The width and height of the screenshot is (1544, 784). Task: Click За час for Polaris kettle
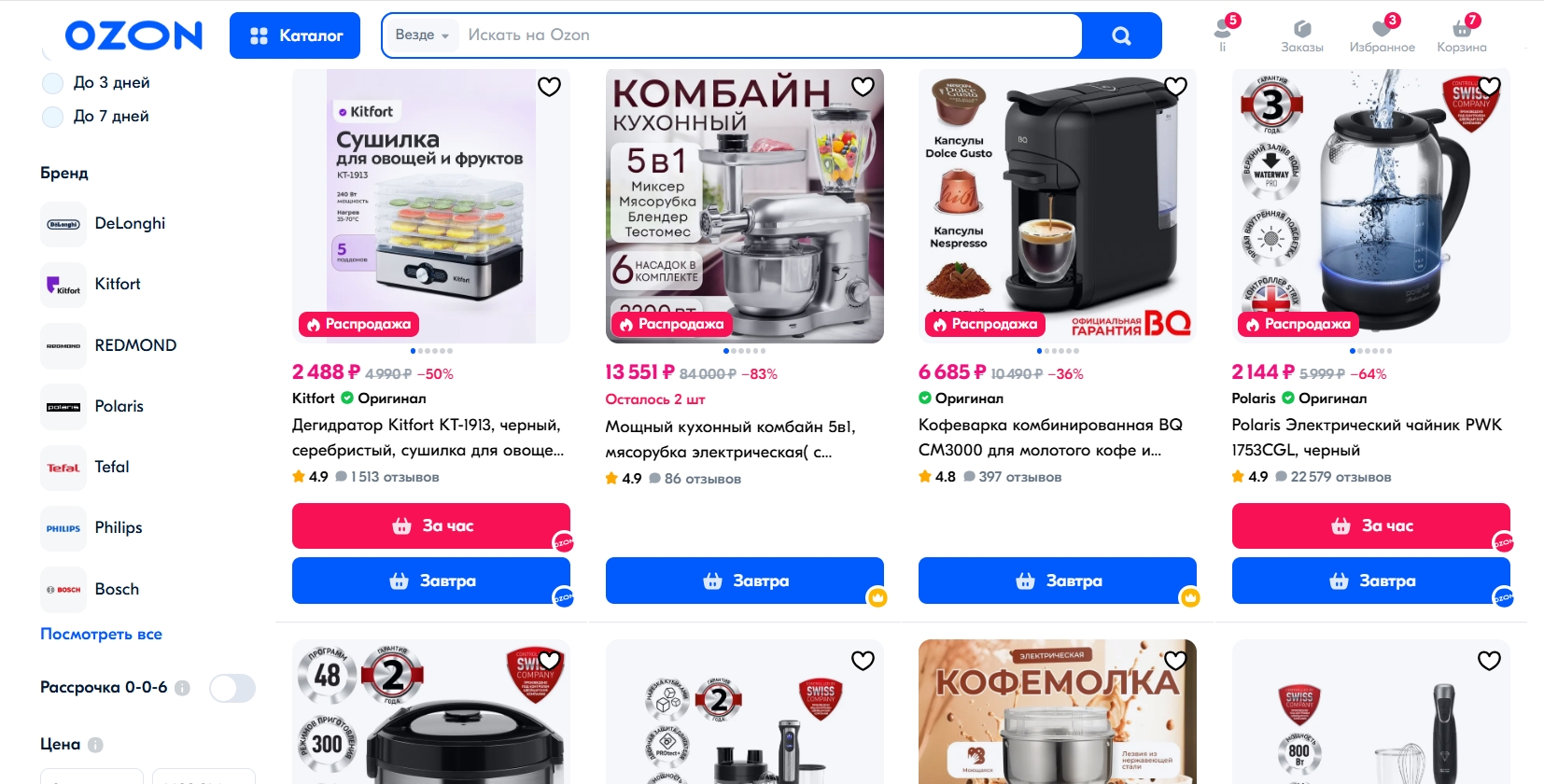[x=1370, y=526]
